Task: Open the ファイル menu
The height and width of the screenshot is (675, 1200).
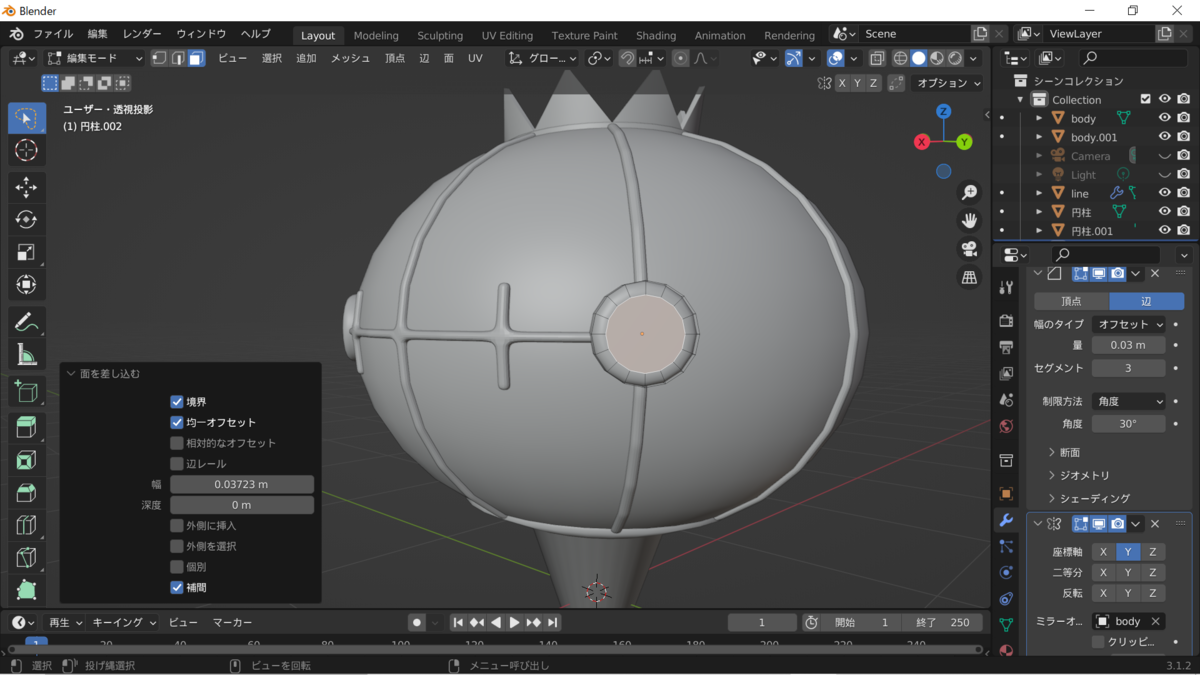Action: coord(53,34)
